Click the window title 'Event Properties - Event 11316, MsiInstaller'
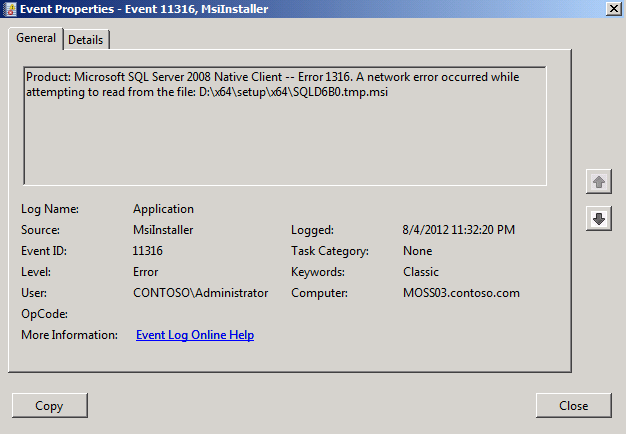626x434 pixels. pyautogui.click(x=144, y=9)
